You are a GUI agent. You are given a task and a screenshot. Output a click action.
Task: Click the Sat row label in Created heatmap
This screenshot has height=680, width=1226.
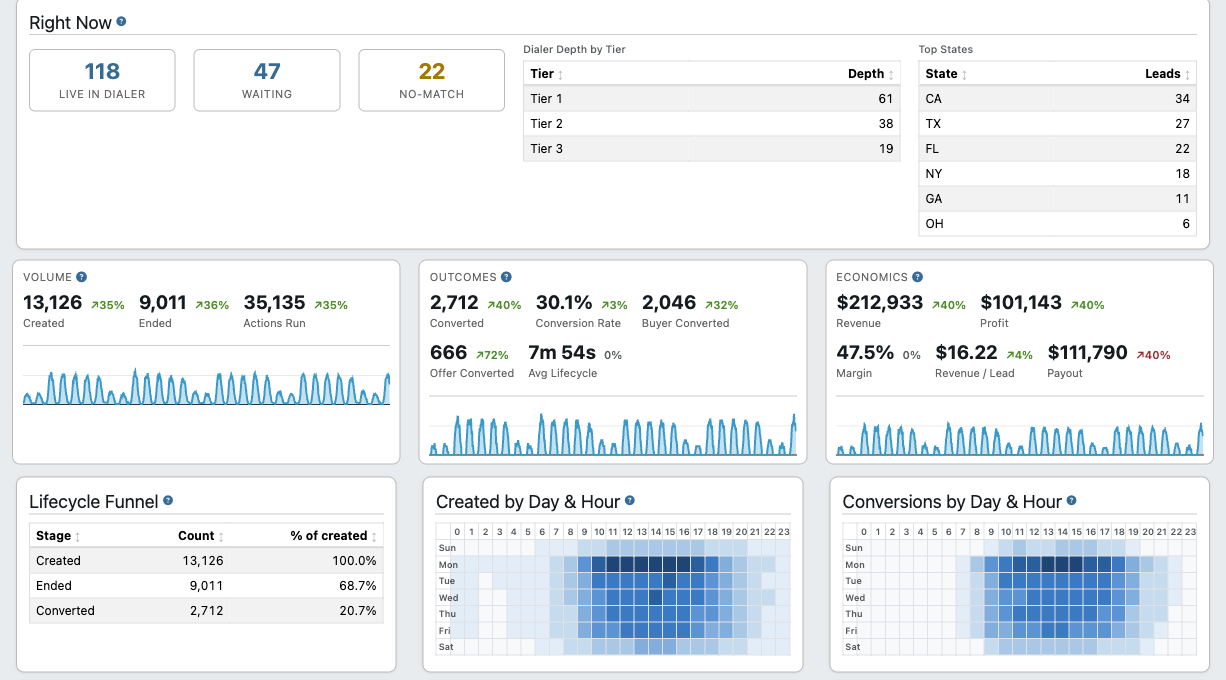point(446,647)
